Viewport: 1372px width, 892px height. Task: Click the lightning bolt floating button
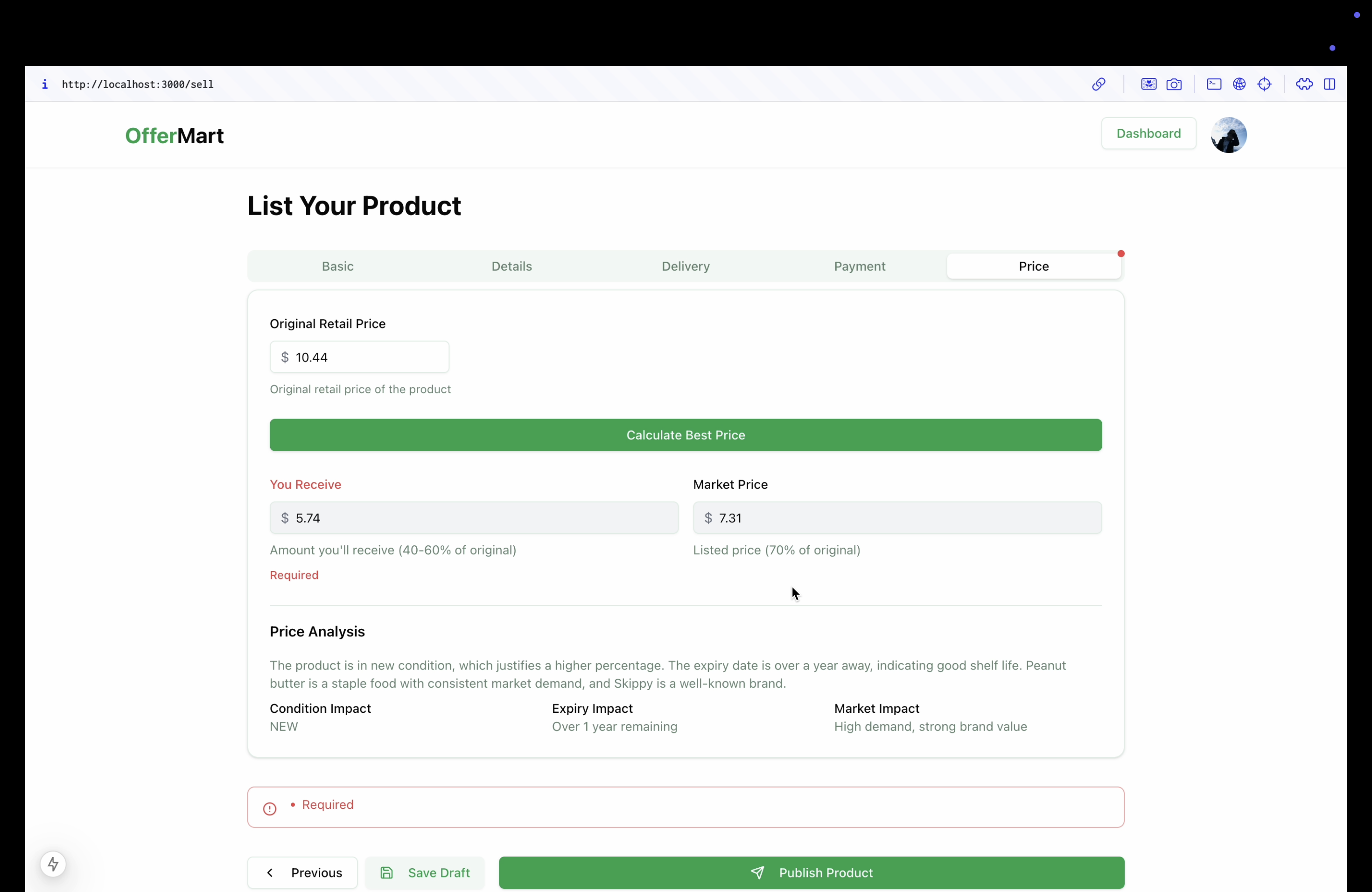point(53,864)
